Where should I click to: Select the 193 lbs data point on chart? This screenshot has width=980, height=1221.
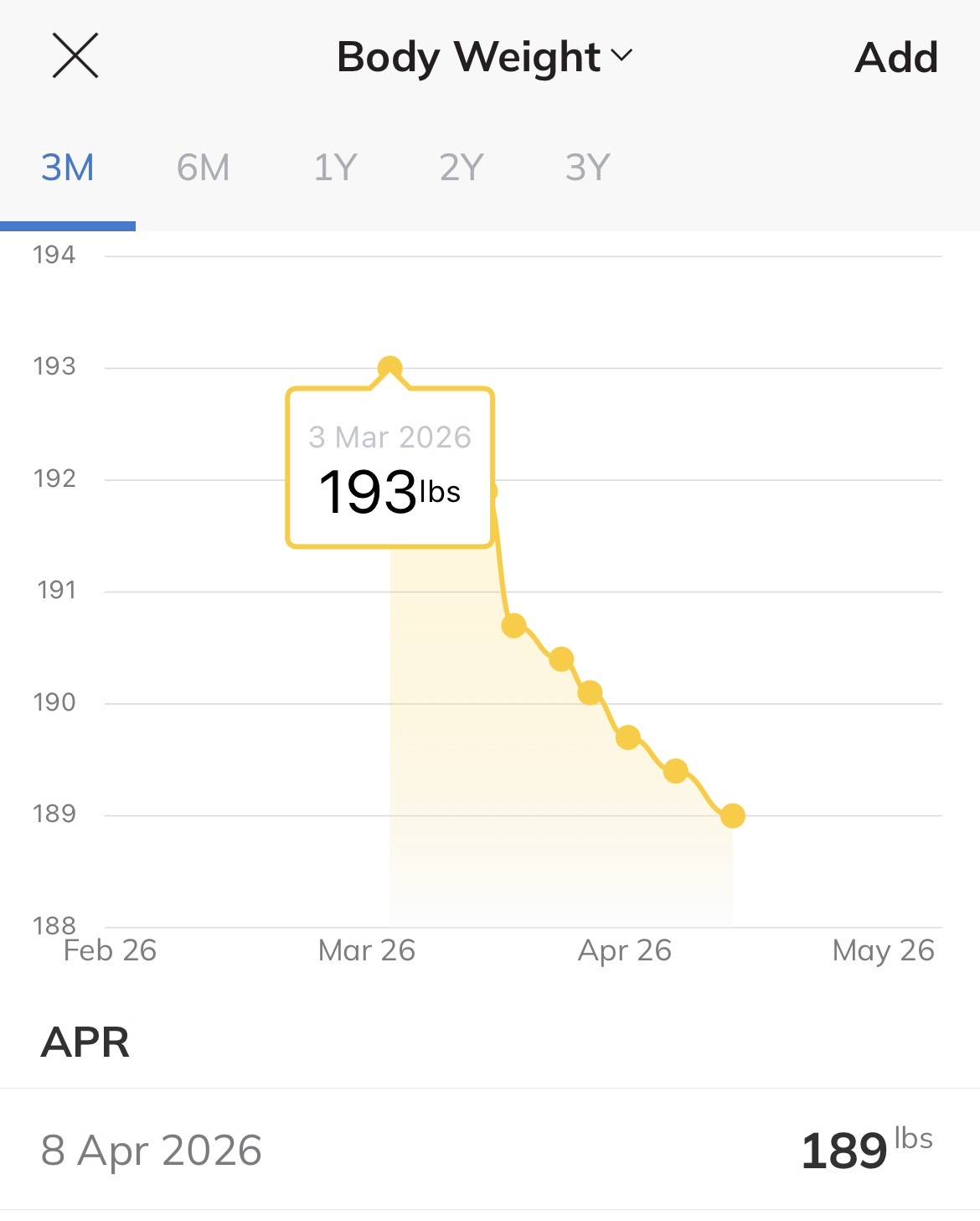click(x=389, y=368)
